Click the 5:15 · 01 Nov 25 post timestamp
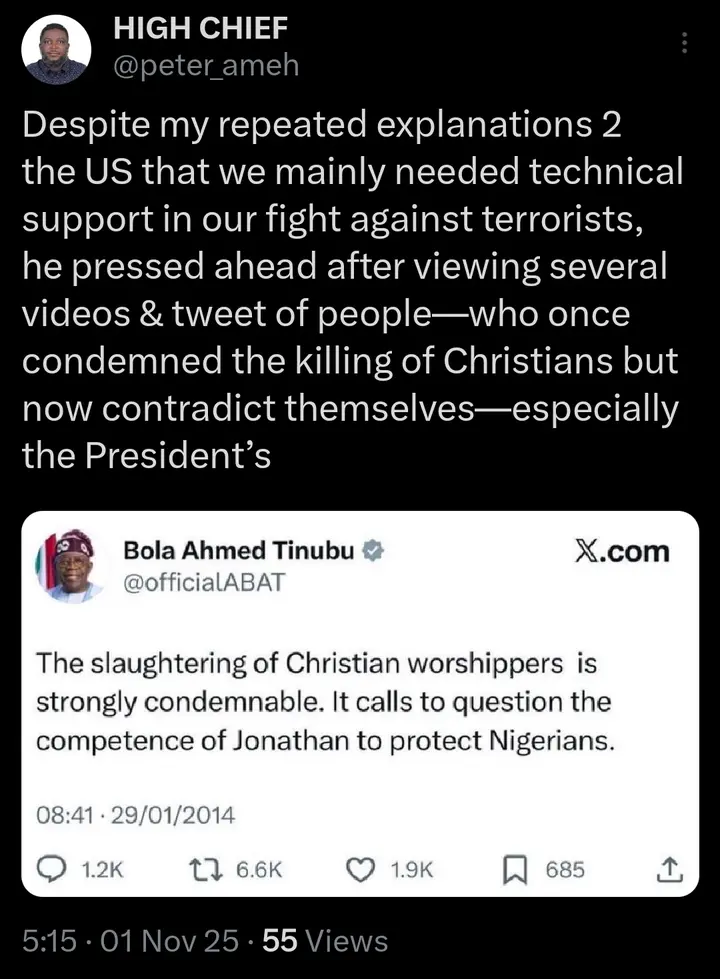 (131, 941)
